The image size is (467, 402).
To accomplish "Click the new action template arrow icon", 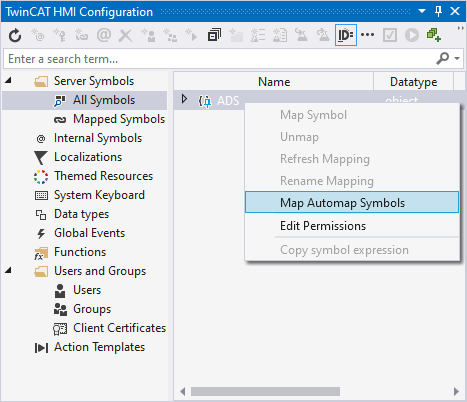I will point(192,35).
